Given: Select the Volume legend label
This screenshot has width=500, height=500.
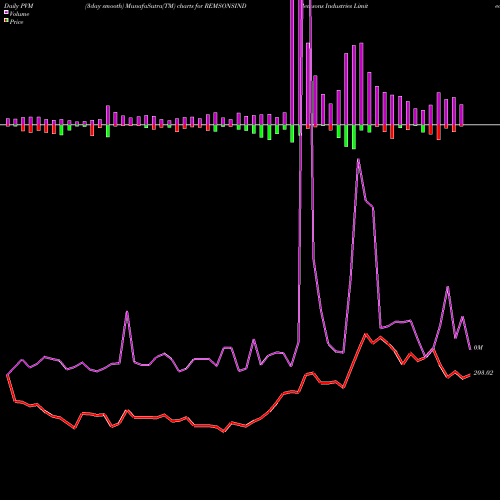Looking at the screenshot, I should coord(19,14).
